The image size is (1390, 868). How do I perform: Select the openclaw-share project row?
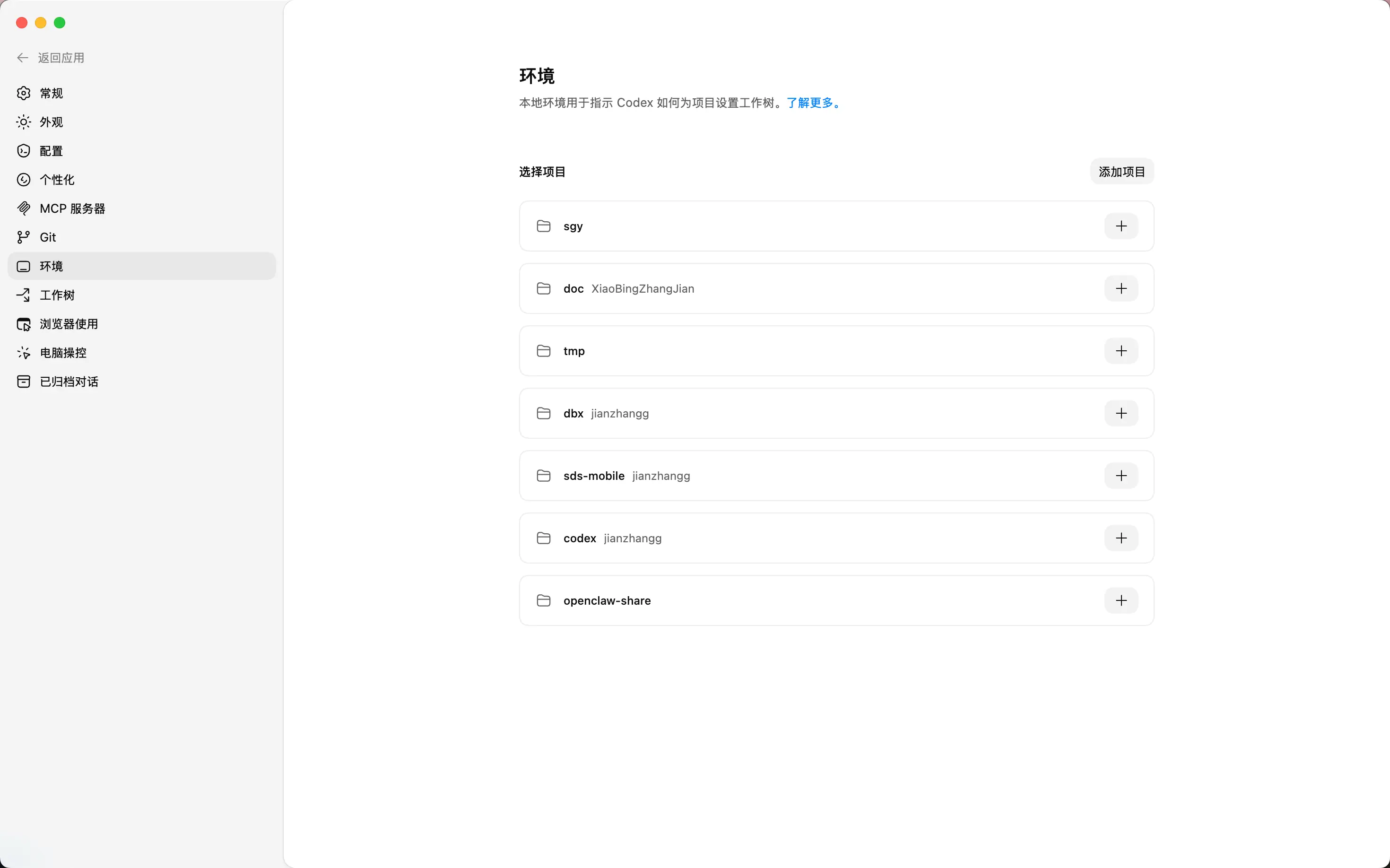click(606, 600)
